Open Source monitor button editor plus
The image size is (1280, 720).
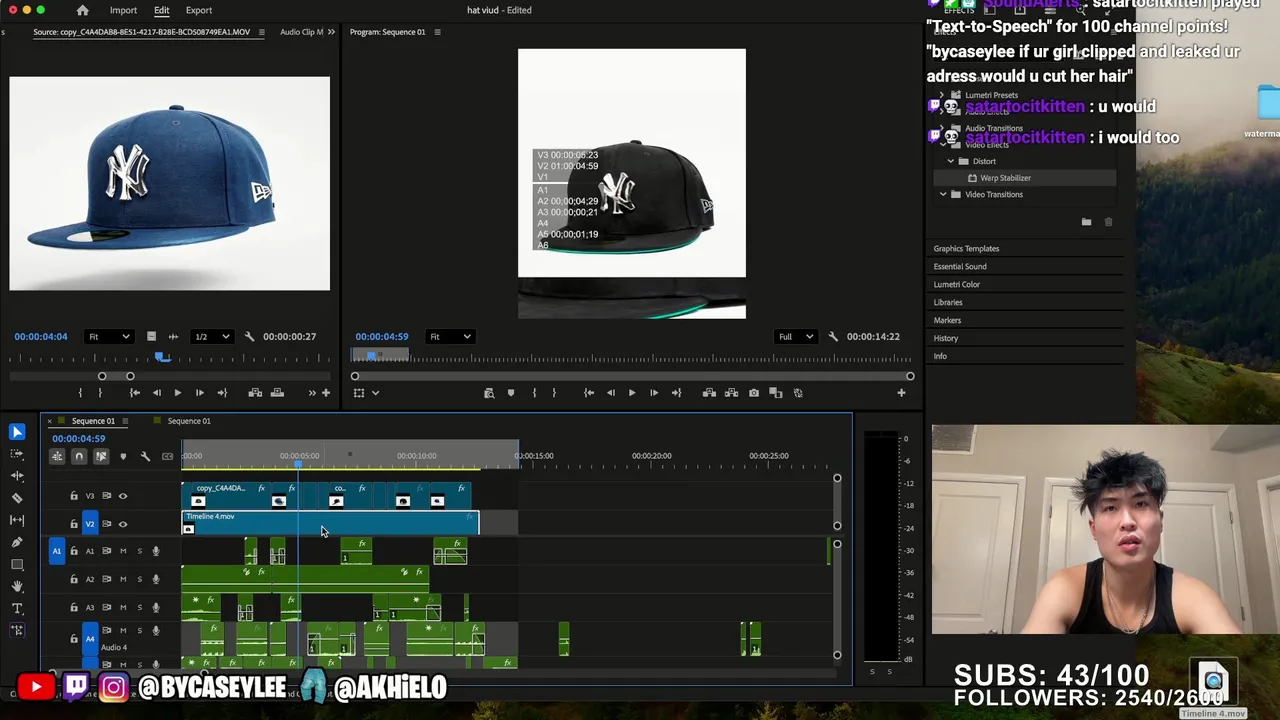pyautogui.click(x=325, y=393)
